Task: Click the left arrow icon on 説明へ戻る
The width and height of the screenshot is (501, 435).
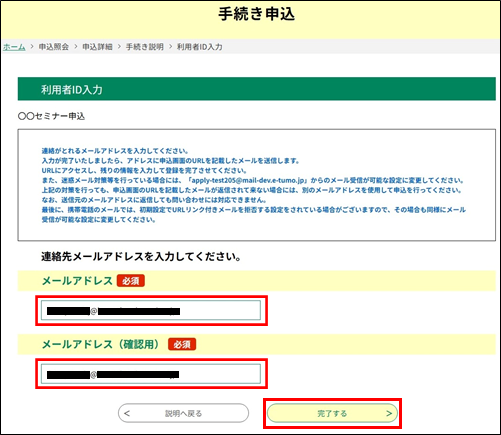Action: (x=127, y=414)
